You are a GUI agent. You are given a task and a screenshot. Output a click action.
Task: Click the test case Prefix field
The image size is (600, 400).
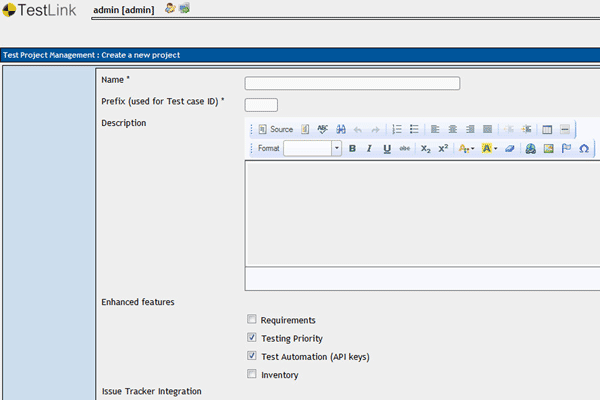tap(261, 105)
